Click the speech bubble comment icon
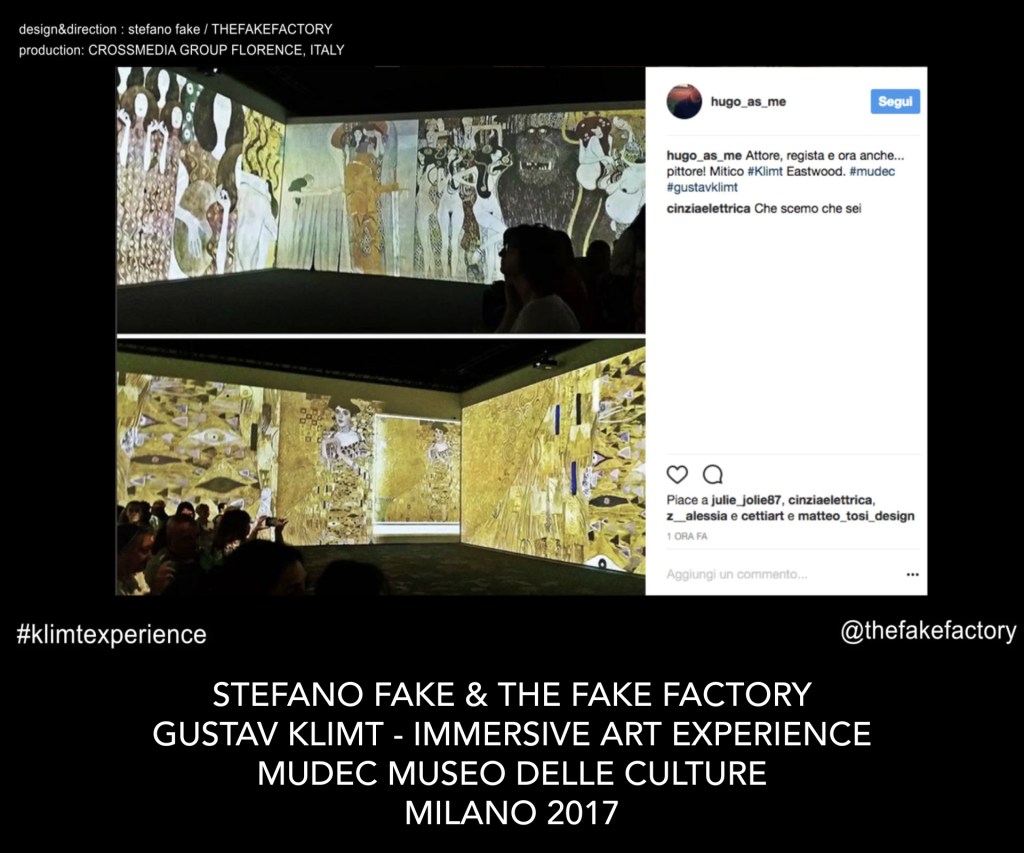1024x853 pixels. [712, 474]
